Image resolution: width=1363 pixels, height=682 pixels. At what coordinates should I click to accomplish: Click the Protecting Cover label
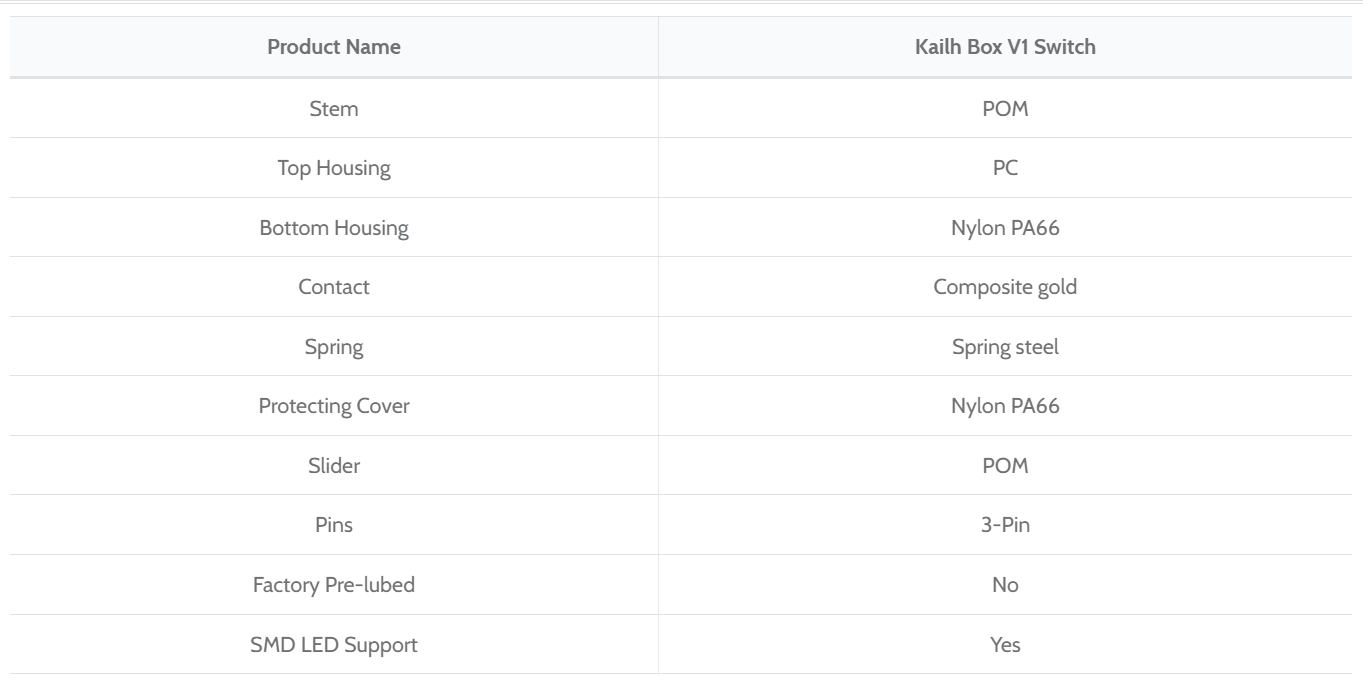[x=334, y=406]
